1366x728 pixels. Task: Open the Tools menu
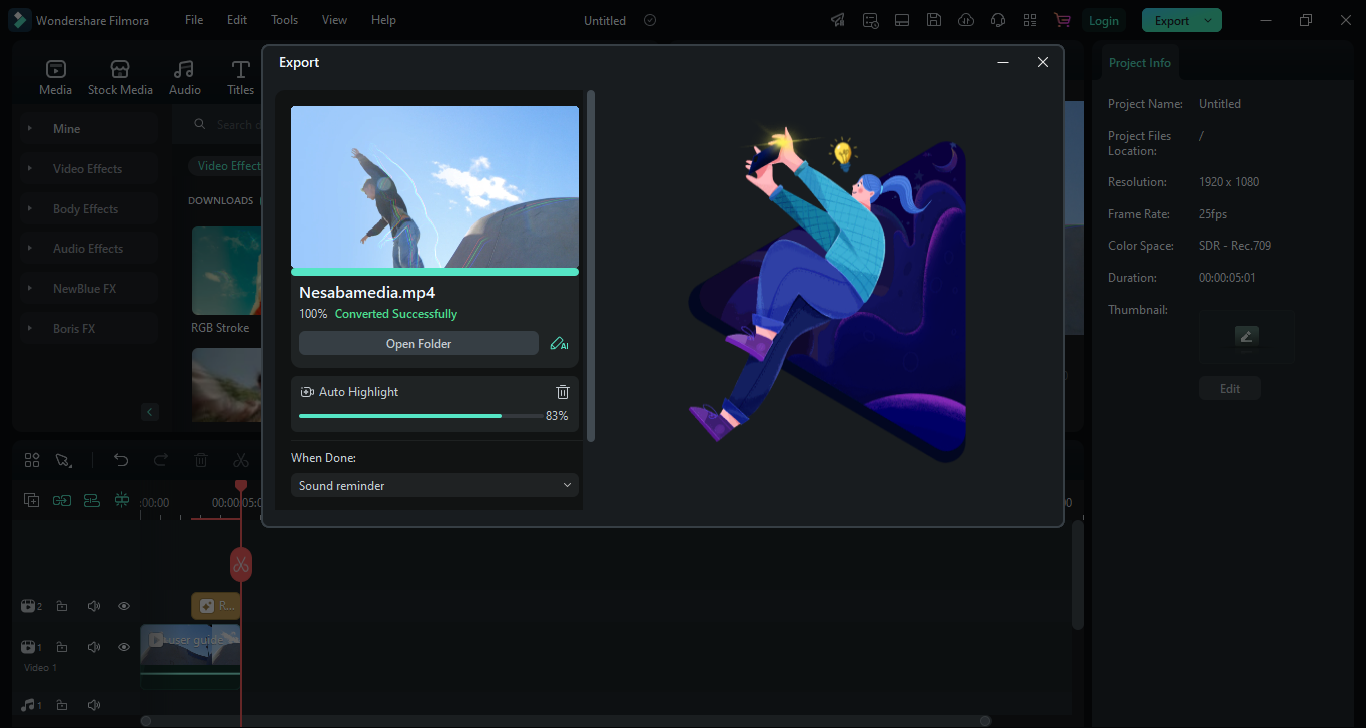point(284,20)
